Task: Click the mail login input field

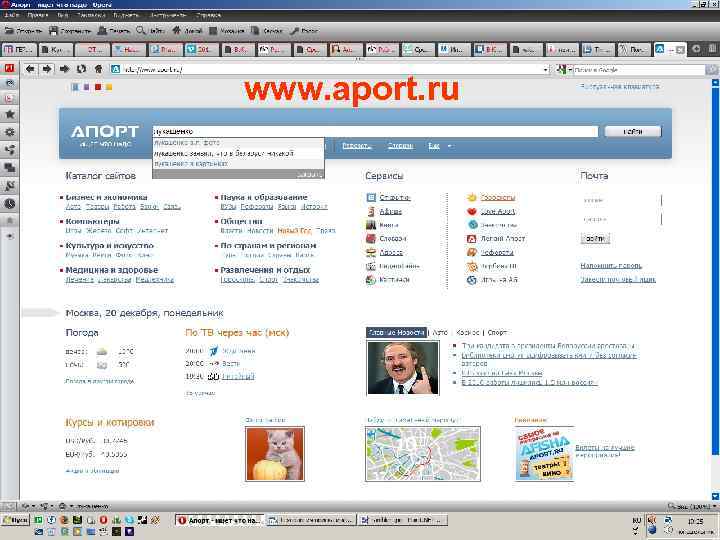Action: coord(621,200)
